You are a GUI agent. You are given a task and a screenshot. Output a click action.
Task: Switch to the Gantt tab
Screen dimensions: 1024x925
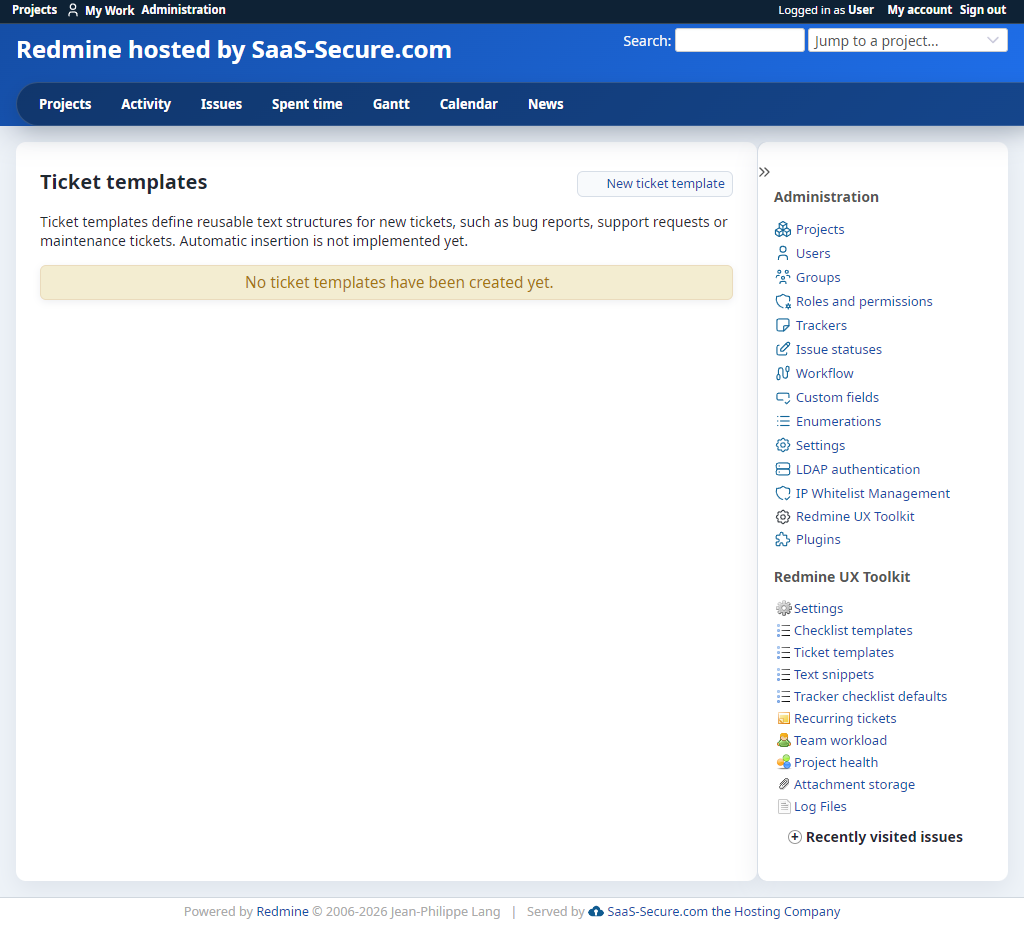pyautogui.click(x=391, y=104)
